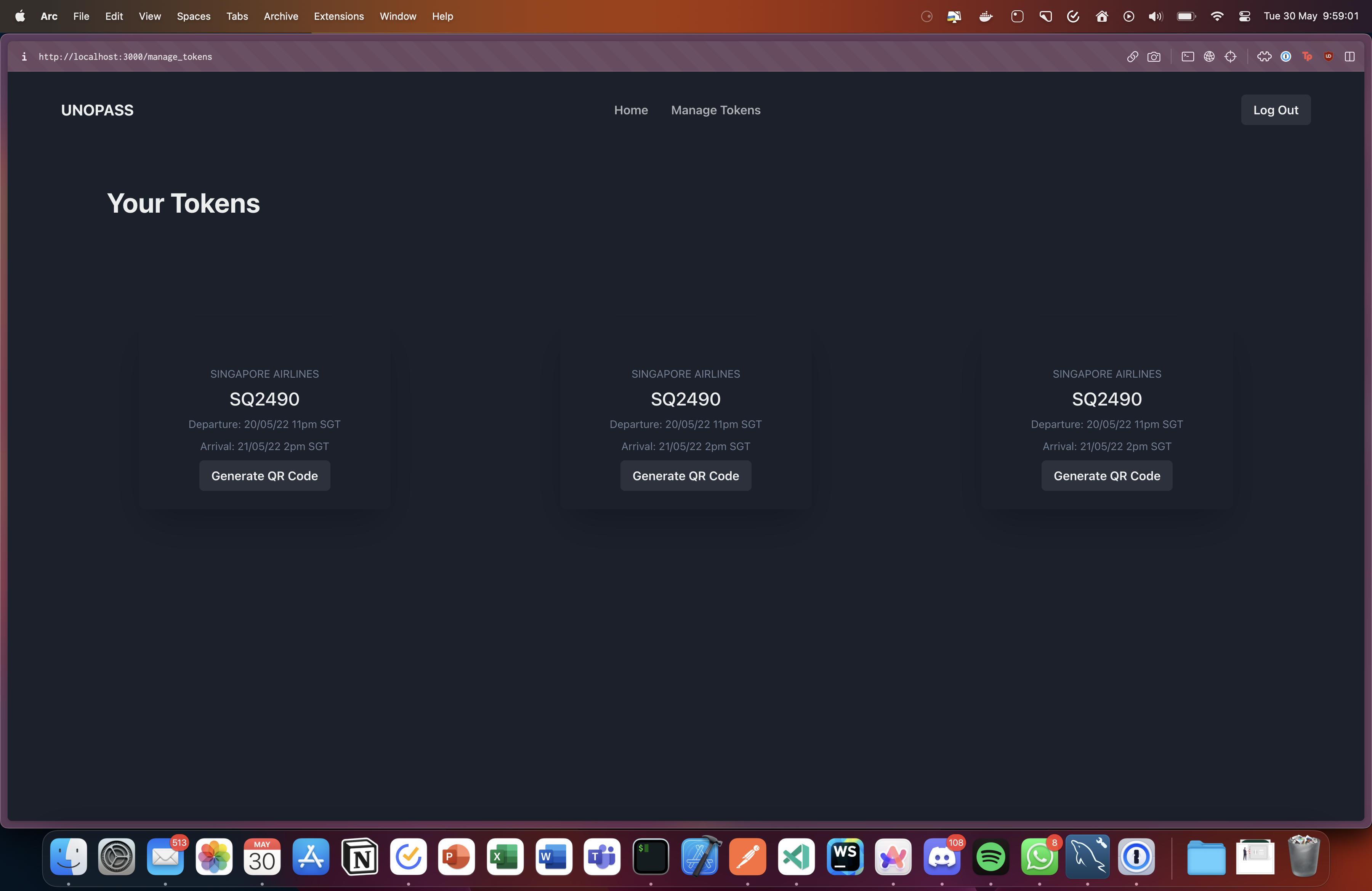
Task: Open the developer console icon
Action: coord(1188,56)
